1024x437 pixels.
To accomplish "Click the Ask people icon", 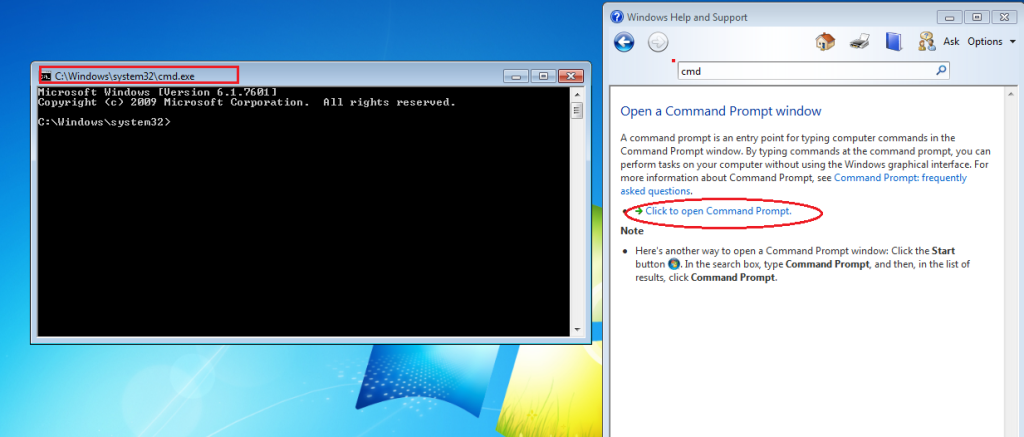I will pos(926,42).
